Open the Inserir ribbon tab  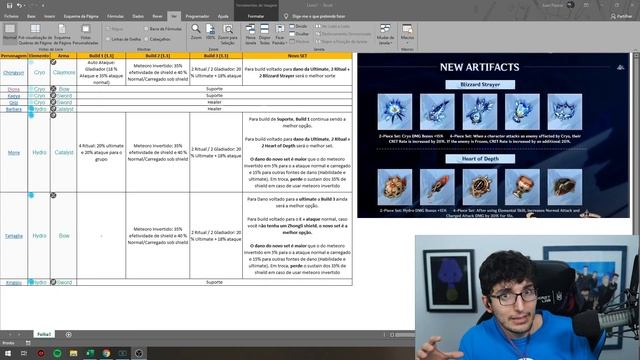point(49,16)
